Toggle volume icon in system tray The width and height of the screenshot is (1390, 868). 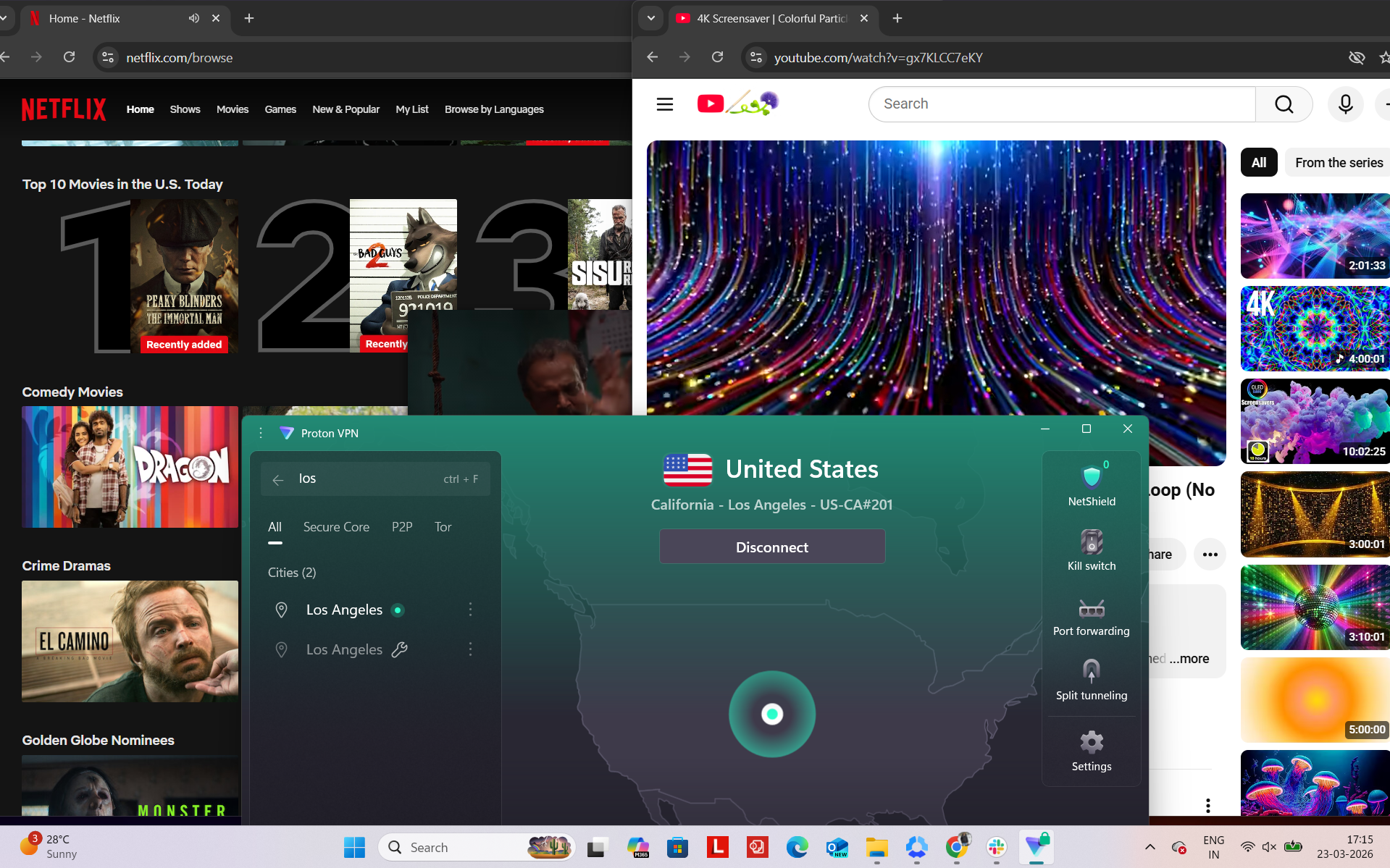[x=1269, y=847]
